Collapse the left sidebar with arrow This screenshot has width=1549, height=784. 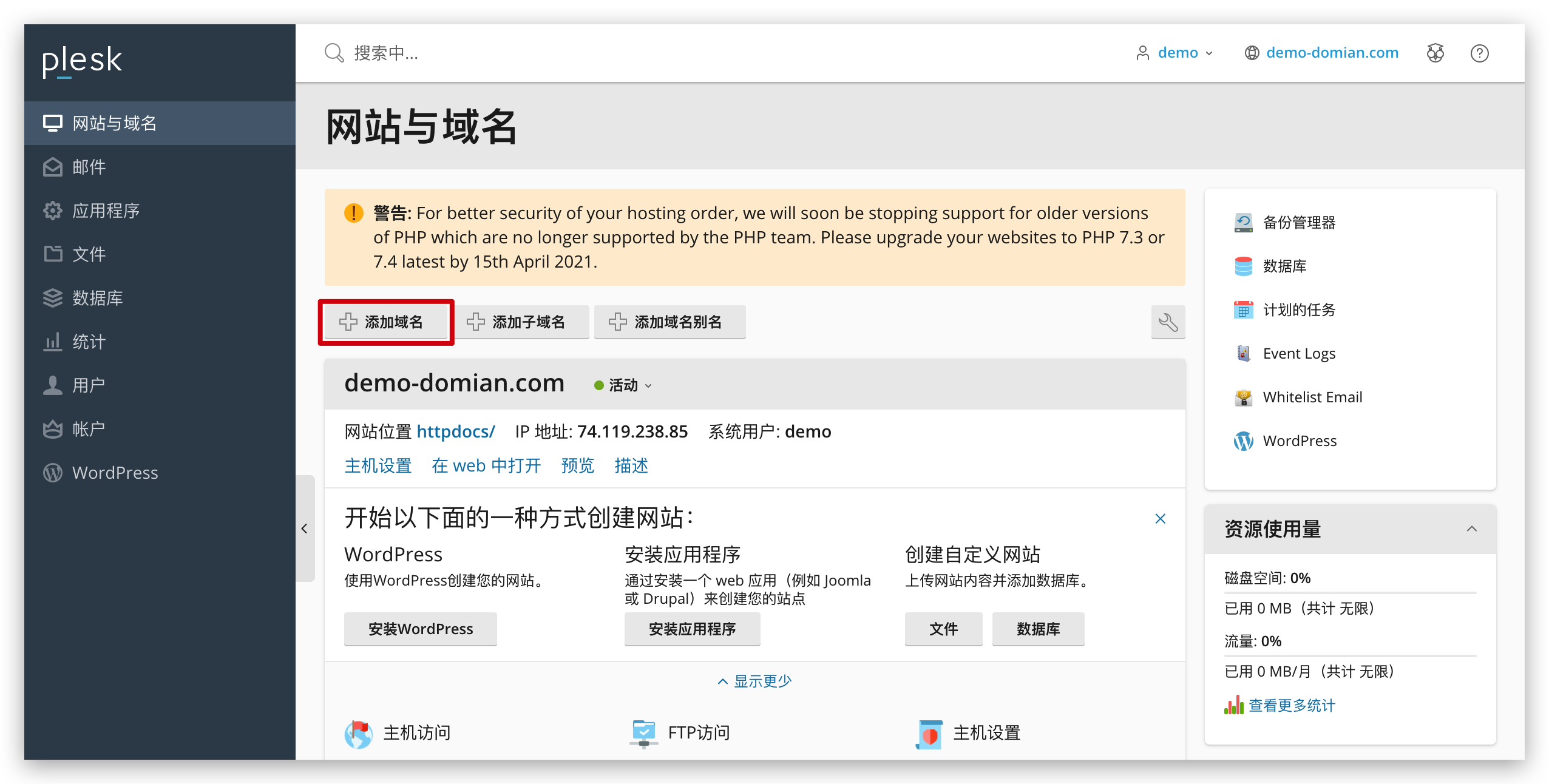click(x=305, y=529)
